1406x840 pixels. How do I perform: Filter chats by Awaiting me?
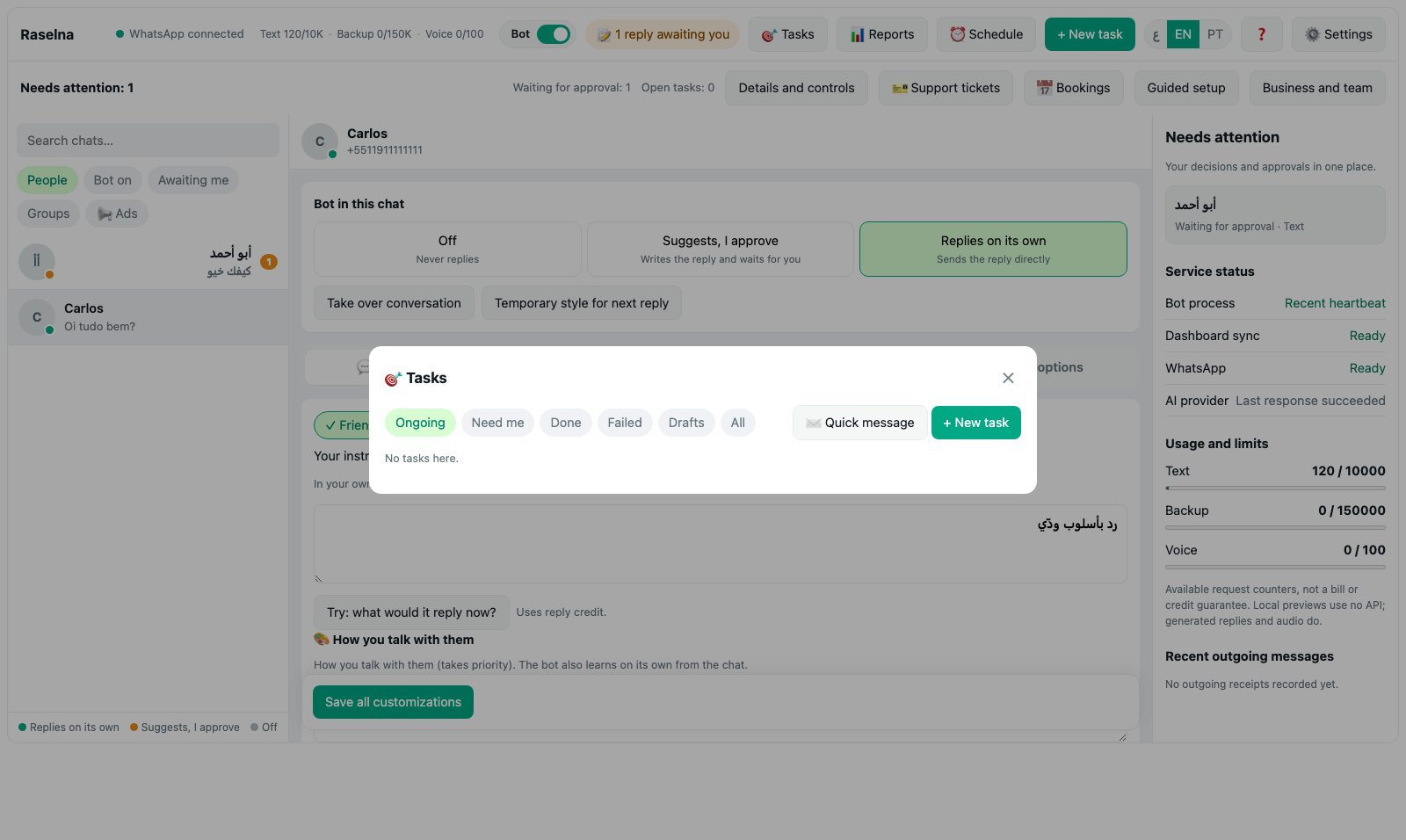(193, 180)
